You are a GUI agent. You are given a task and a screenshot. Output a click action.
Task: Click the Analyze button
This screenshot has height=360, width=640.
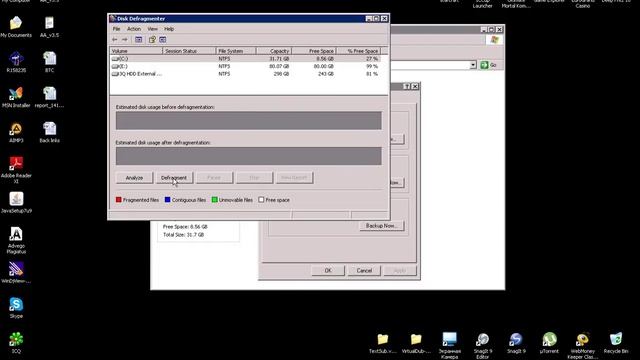tap(134, 178)
